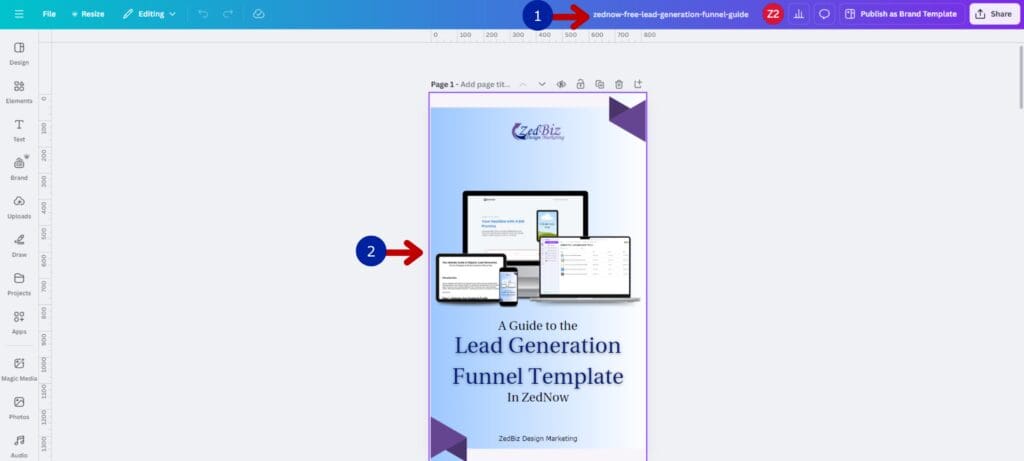Screen dimensions: 1024x461
Task: Select the 'A Guide to the' text
Action: coord(537,325)
